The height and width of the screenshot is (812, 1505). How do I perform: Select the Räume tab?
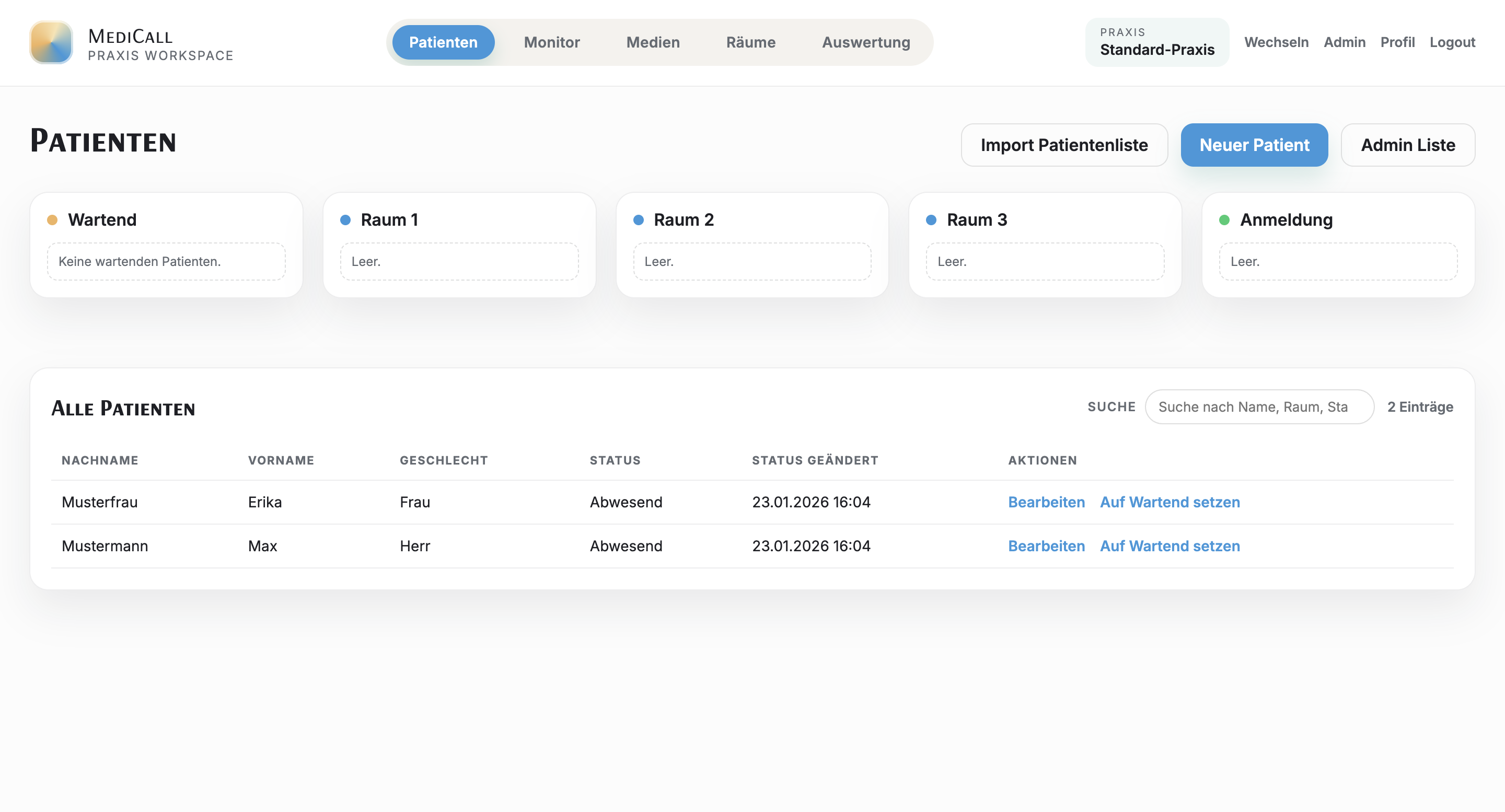(751, 42)
